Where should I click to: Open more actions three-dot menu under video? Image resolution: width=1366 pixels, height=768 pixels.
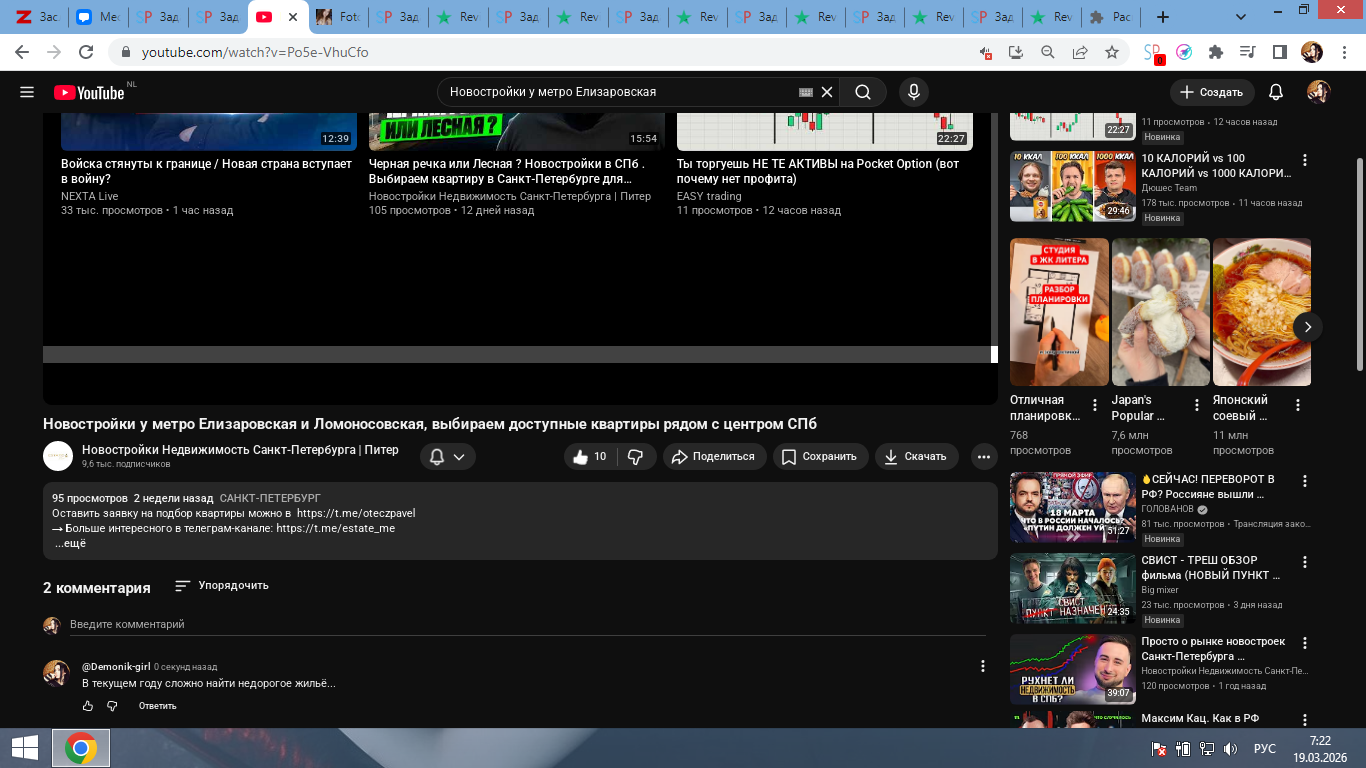(x=984, y=457)
